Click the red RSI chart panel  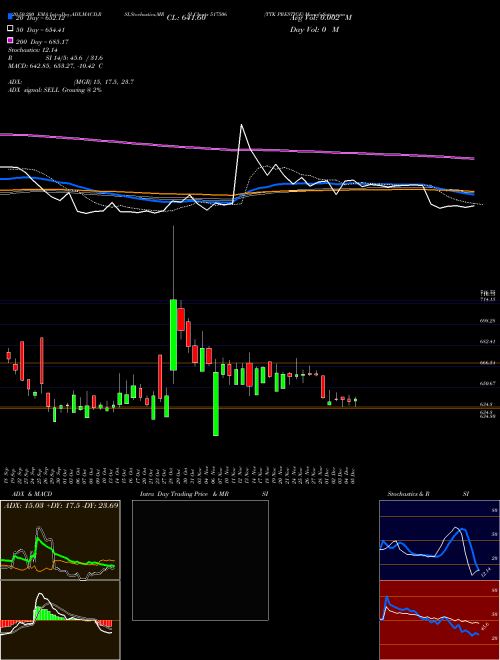tap(439, 620)
